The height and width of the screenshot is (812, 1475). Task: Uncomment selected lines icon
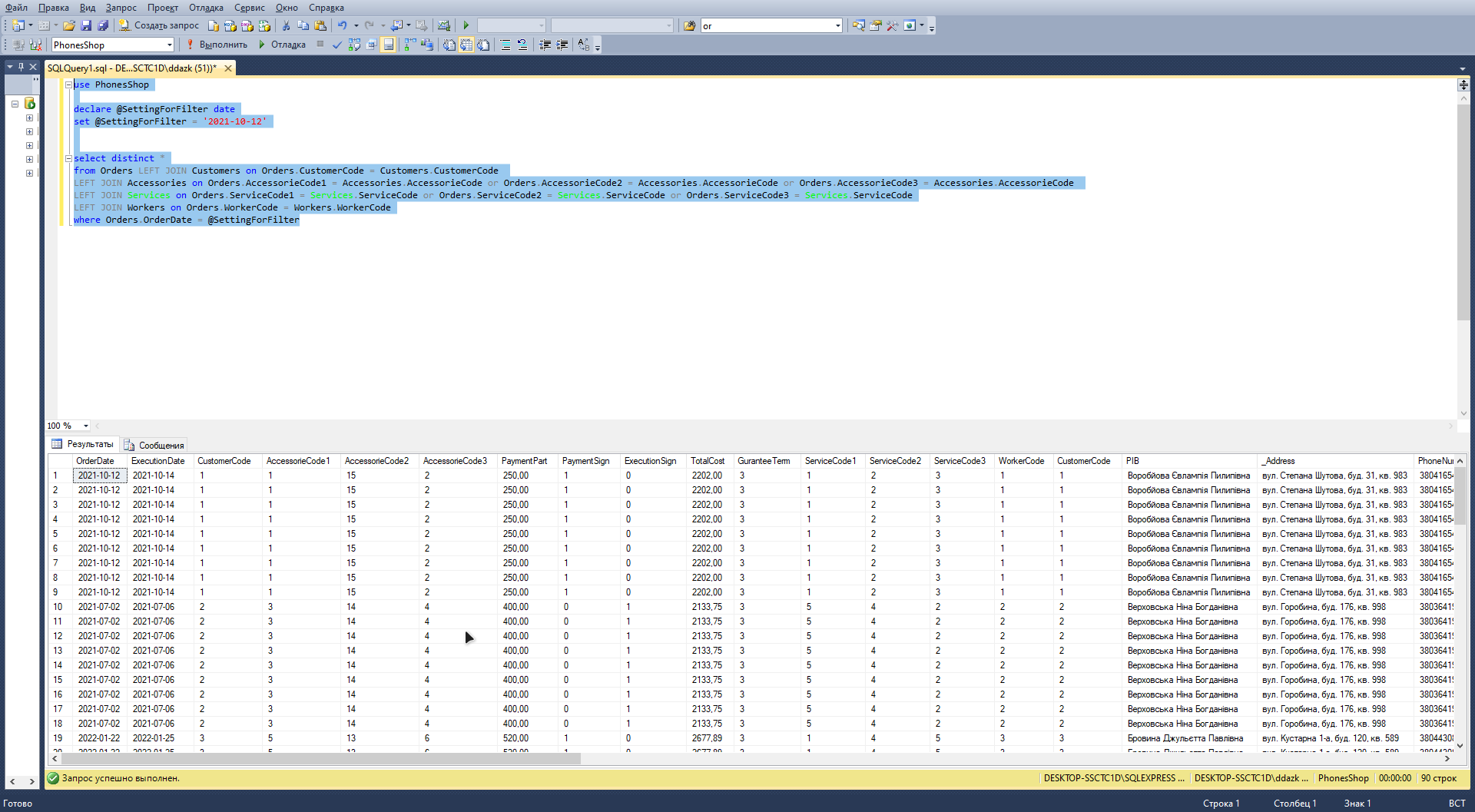pyautogui.click(x=522, y=45)
